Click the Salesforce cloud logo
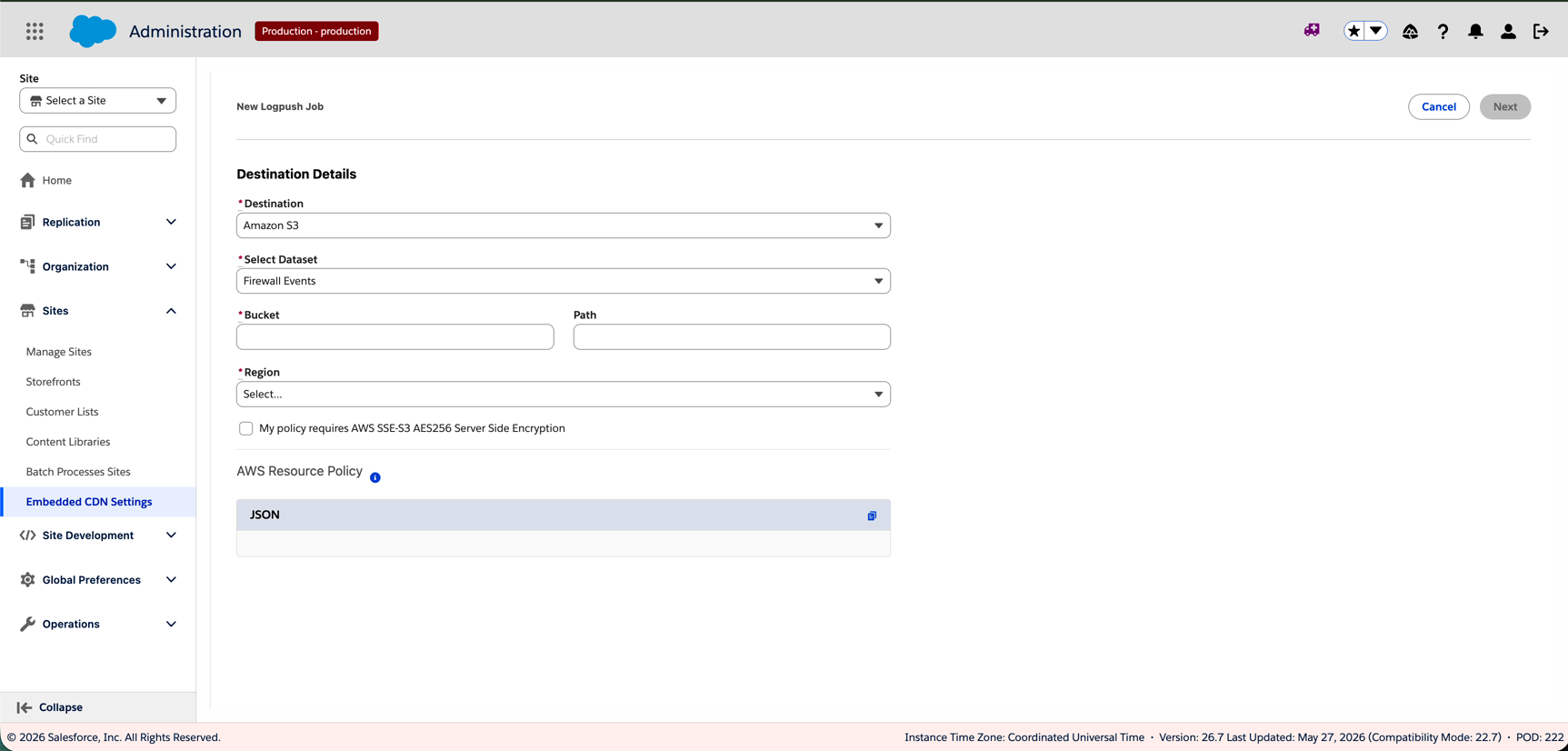The width and height of the screenshot is (1568, 751). pos(93,31)
